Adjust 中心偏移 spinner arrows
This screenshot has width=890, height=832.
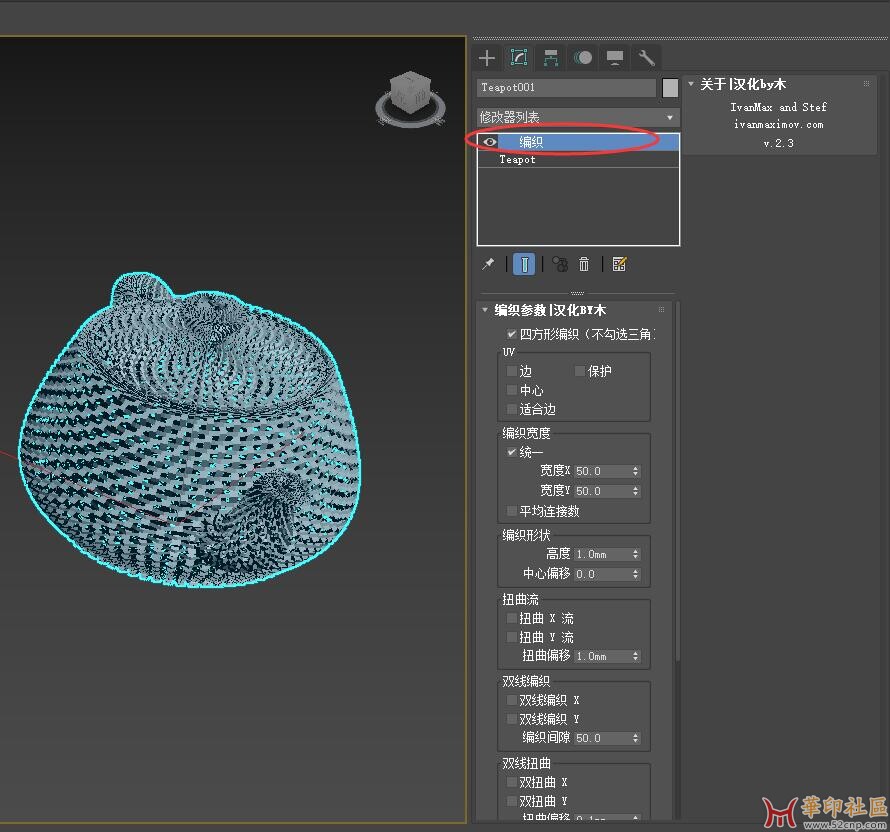point(636,574)
